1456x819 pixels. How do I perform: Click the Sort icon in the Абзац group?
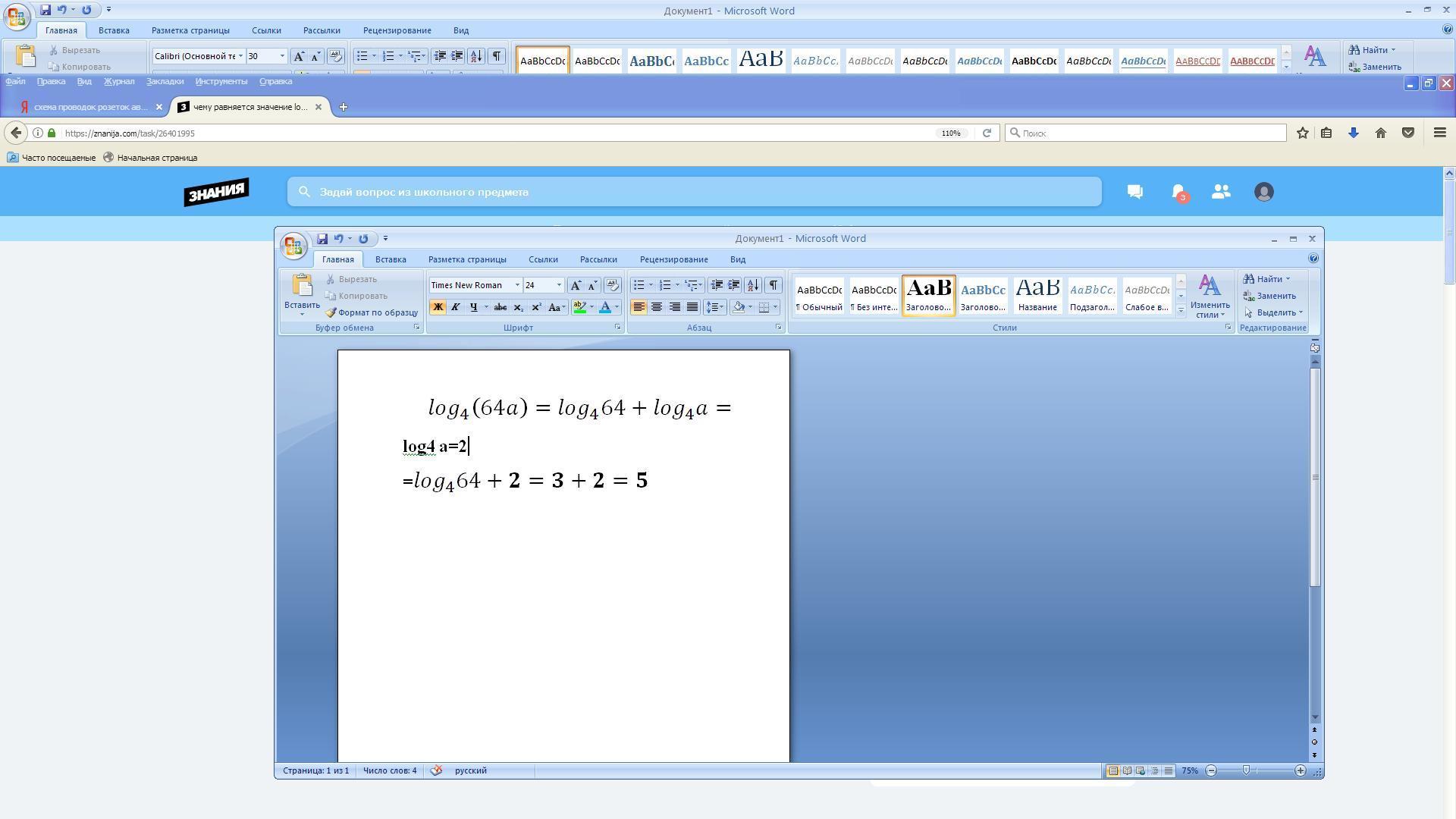tap(753, 285)
